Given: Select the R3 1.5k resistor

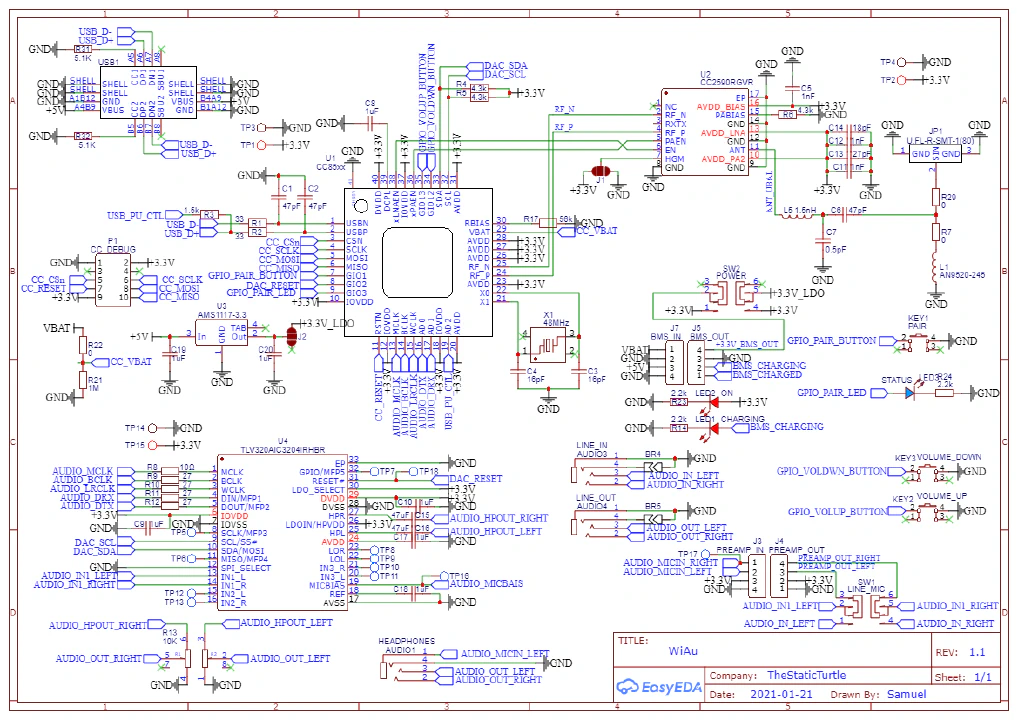Looking at the screenshot, I should pos(209,214).
